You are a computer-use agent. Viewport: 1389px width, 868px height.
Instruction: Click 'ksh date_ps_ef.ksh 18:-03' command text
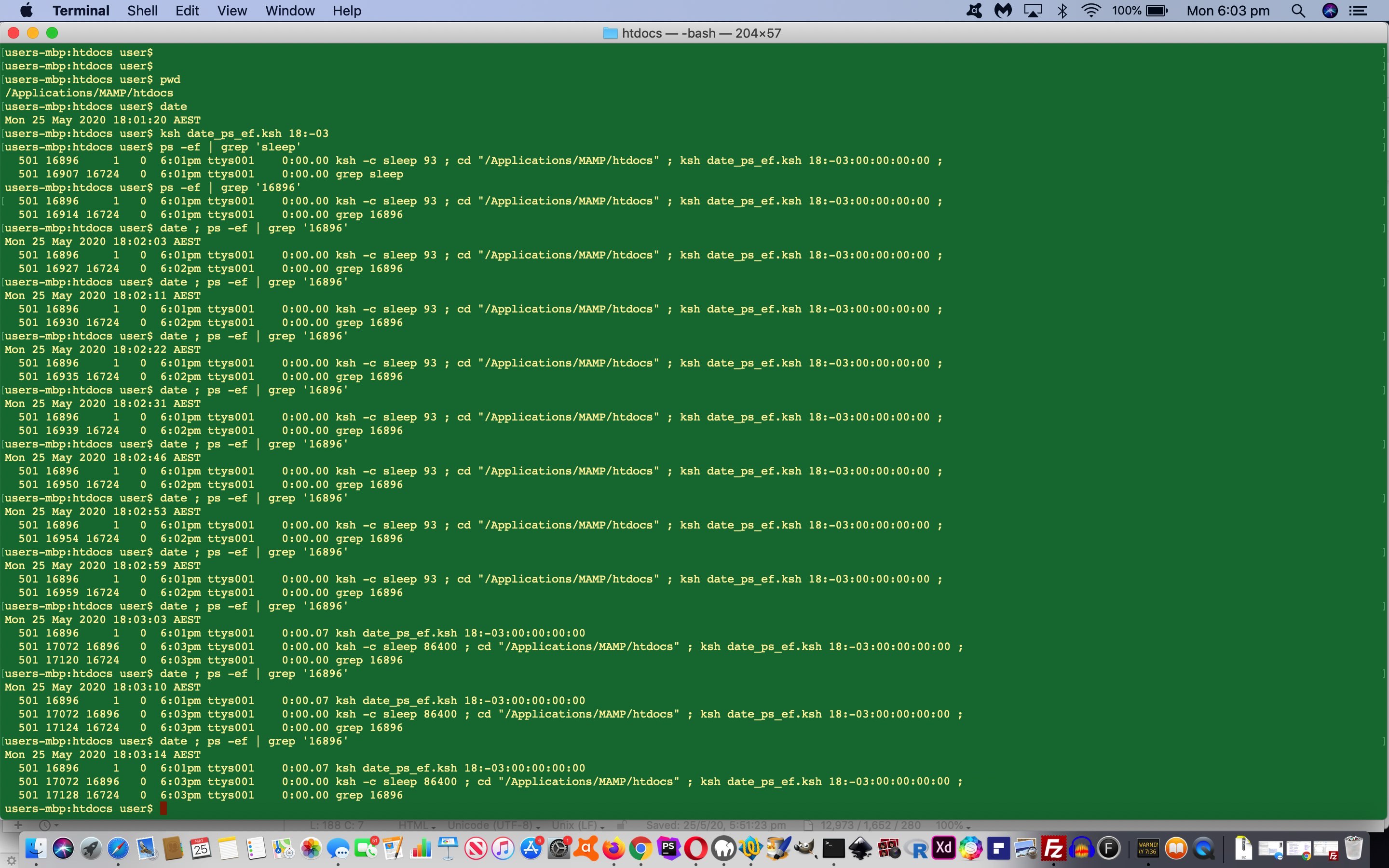click(245, 133)
